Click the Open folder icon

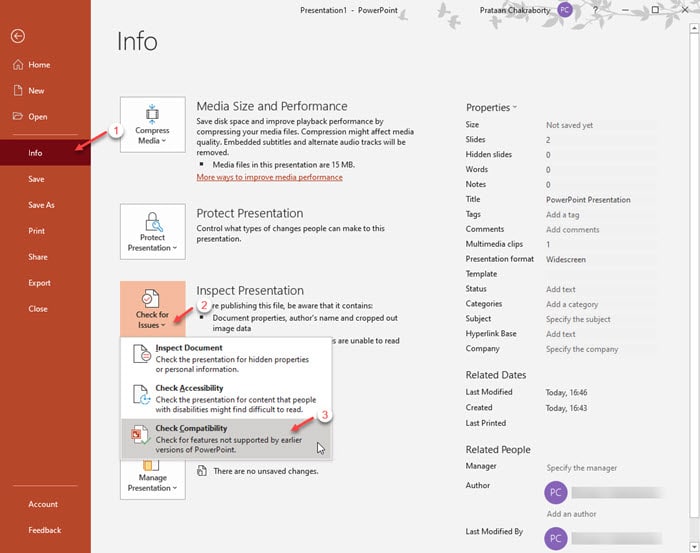click(17, 116)
